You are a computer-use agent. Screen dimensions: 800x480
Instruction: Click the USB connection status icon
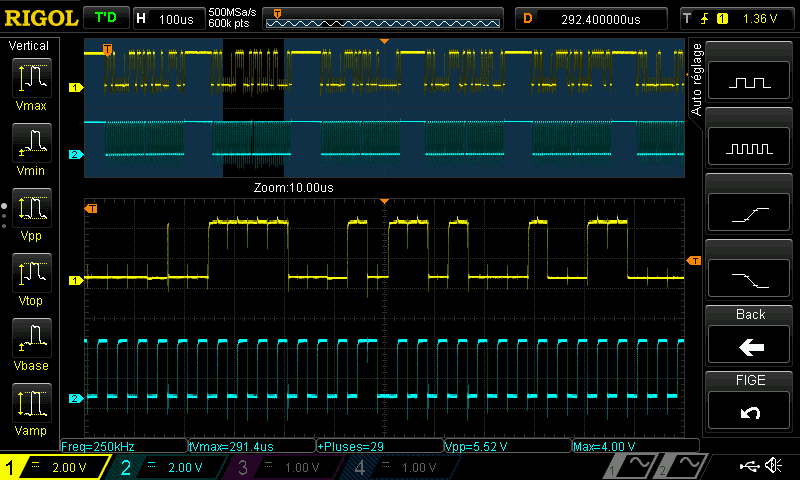[749, 465]
